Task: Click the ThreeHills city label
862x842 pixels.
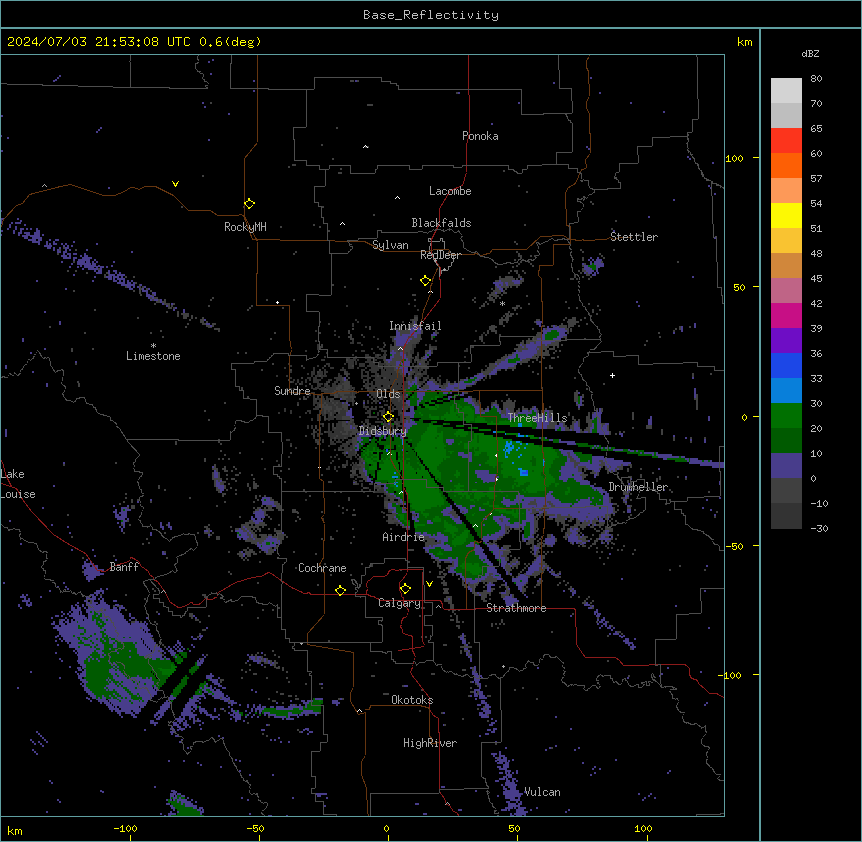Action: 537,418
